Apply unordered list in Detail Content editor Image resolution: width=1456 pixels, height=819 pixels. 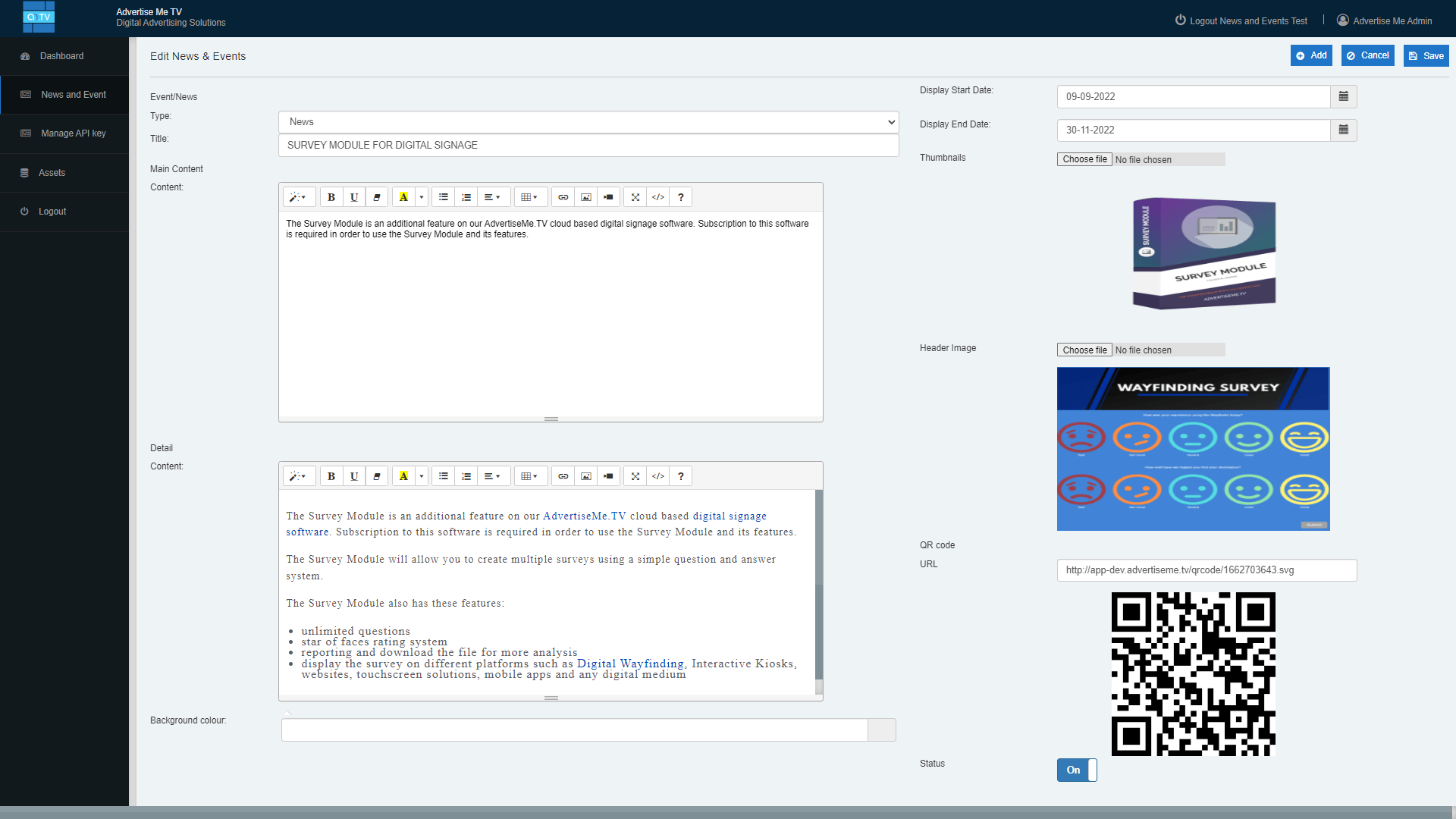click(444, 475)
